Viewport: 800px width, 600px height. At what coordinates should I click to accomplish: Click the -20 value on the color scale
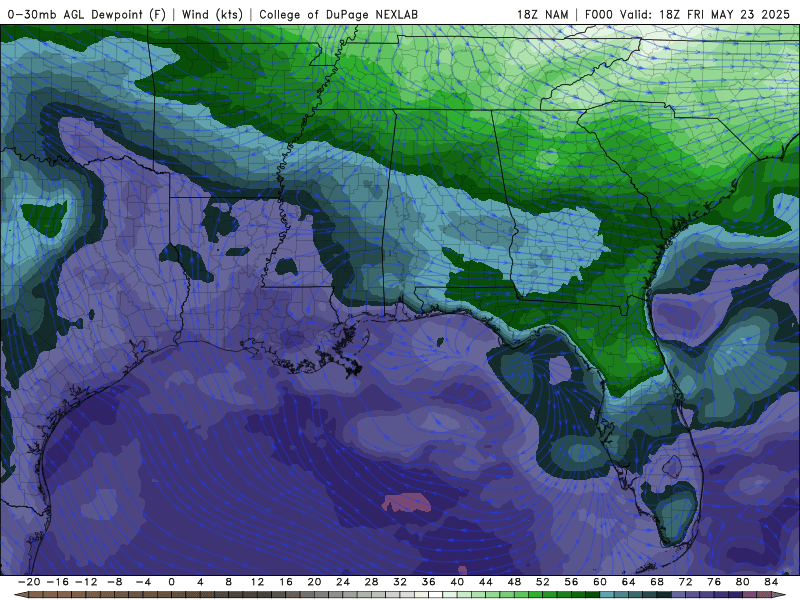(29, 582)
